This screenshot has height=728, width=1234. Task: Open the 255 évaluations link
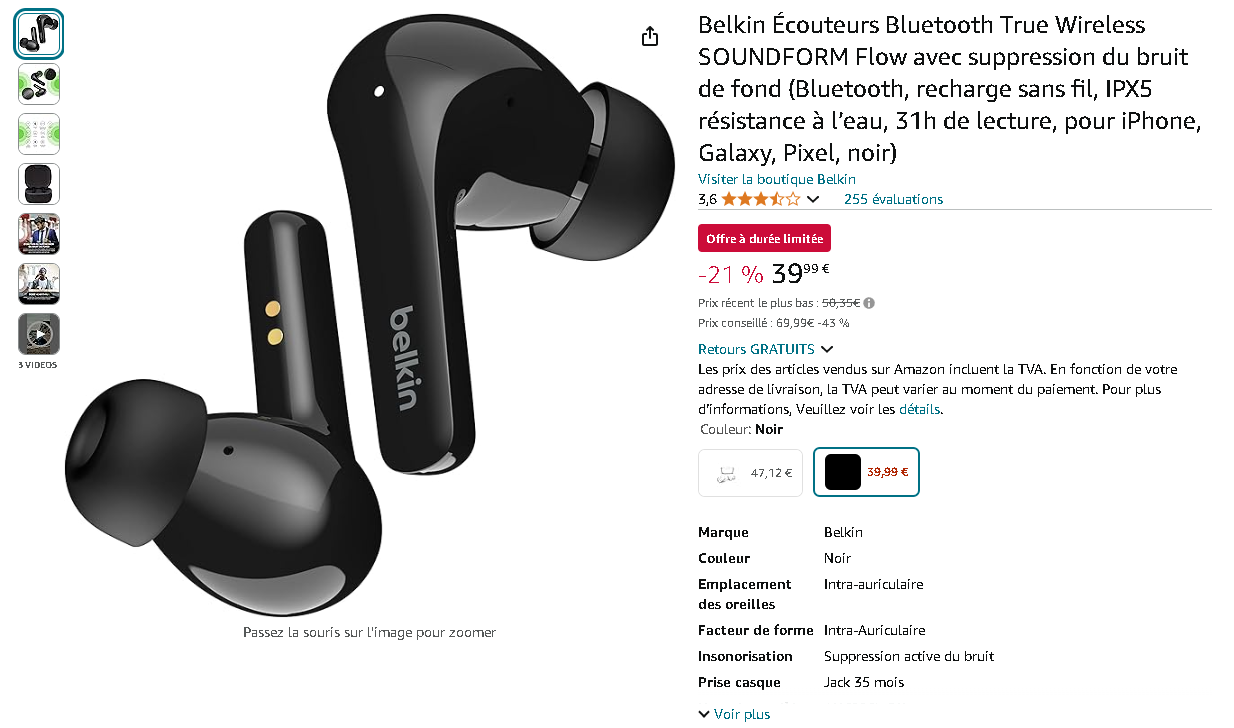coord(893,199)
